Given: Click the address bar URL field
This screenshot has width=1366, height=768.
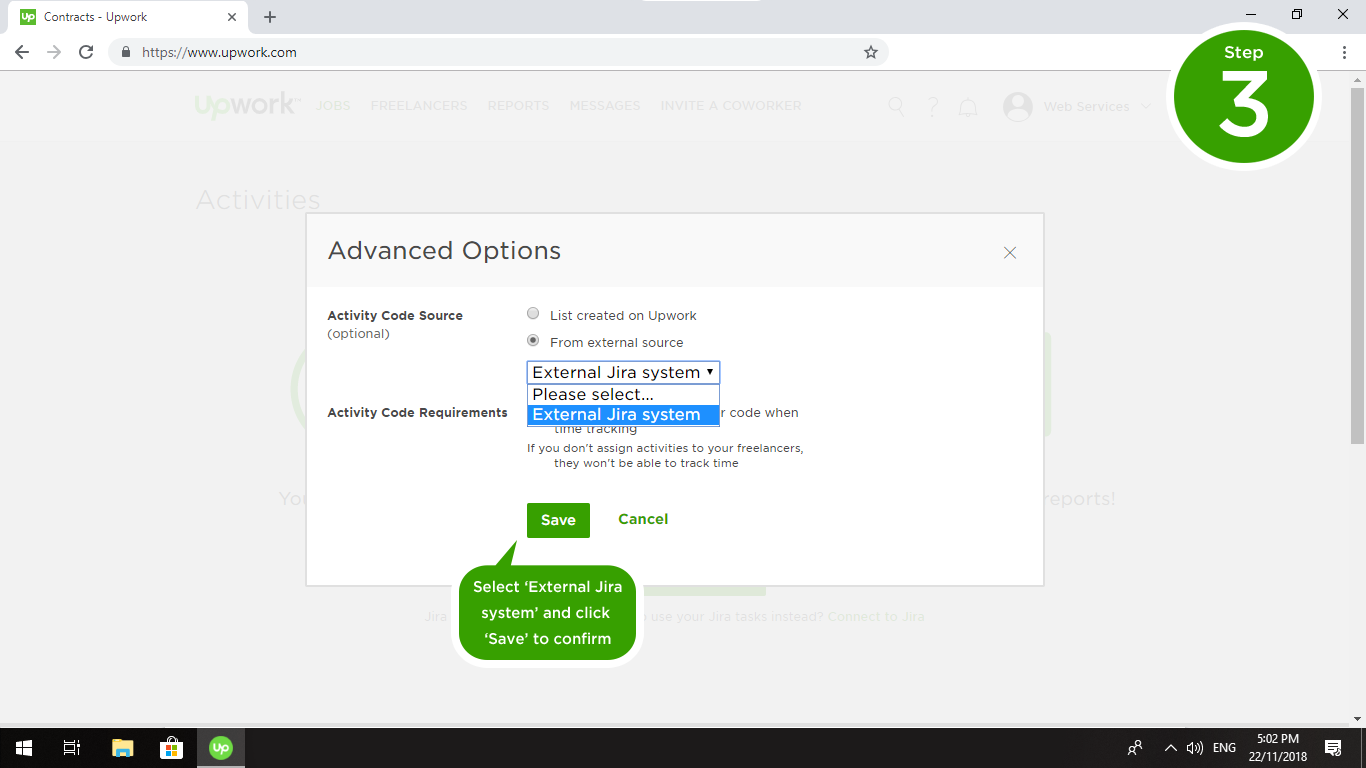Looking at the screenshot, I should 500,52.
